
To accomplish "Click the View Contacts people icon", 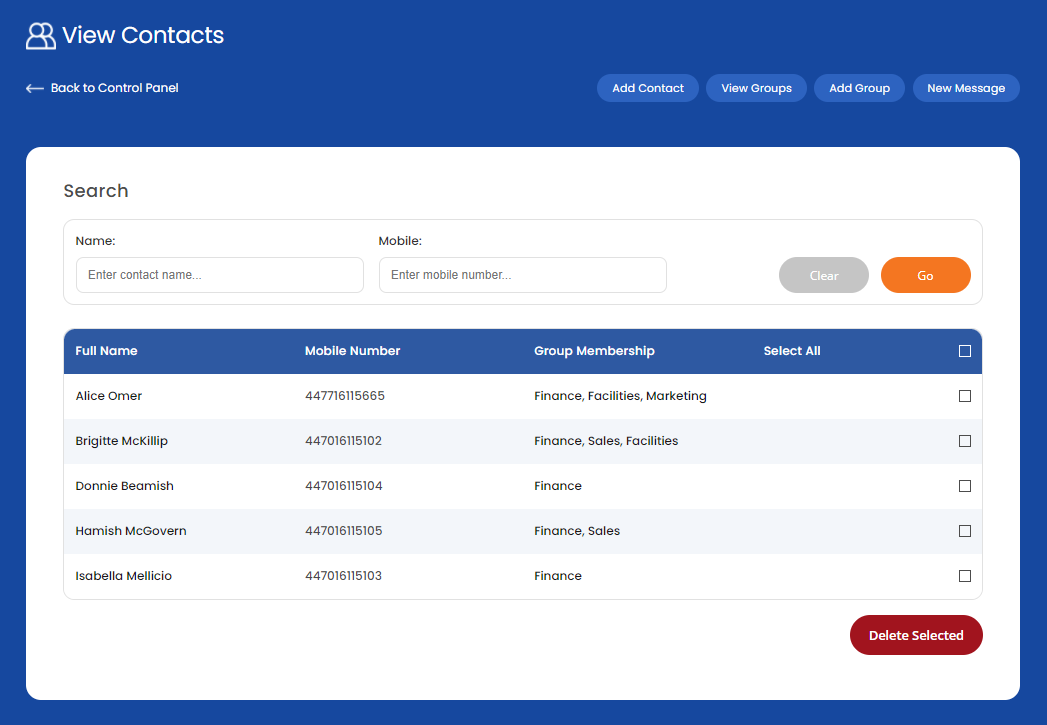I will click(40, 36).
